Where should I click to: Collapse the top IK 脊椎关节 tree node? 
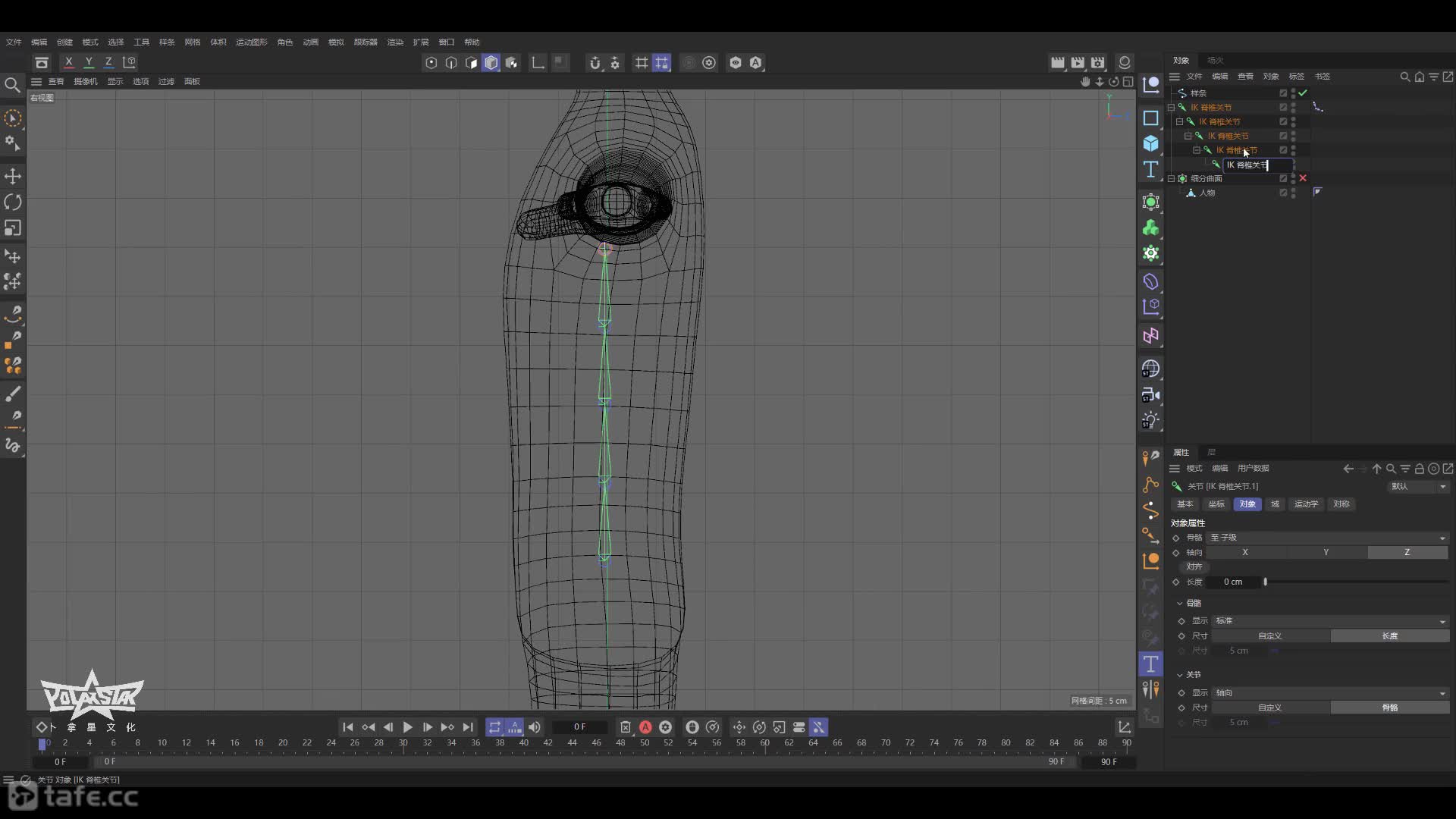1172,108
